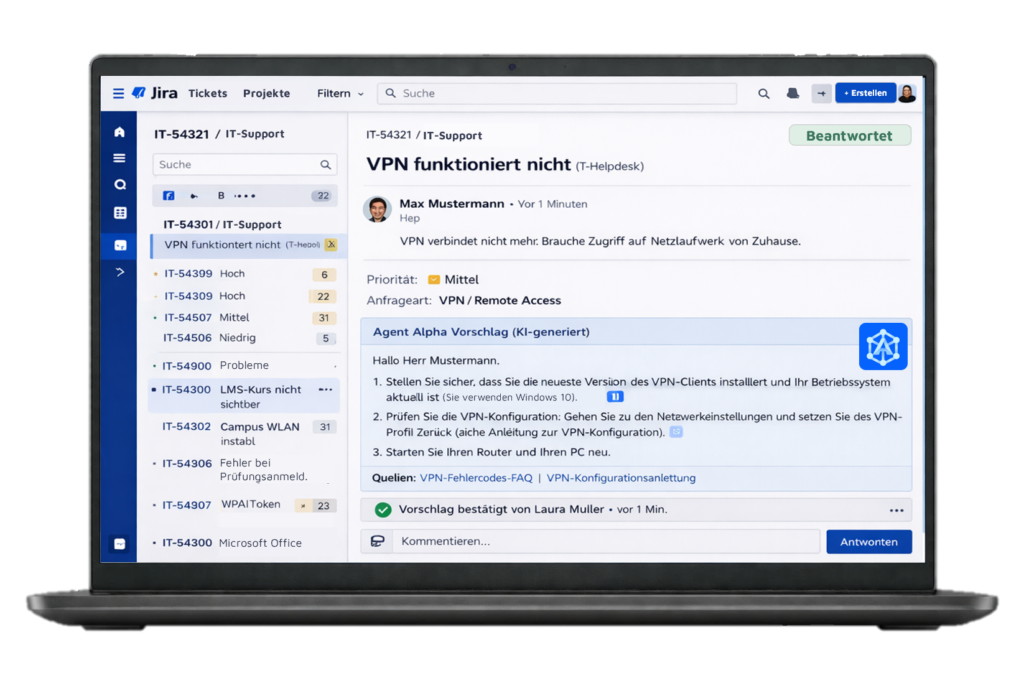Open the hamburger menu next to Jira logo
The image size is (1024, 673).
point(118,93)
